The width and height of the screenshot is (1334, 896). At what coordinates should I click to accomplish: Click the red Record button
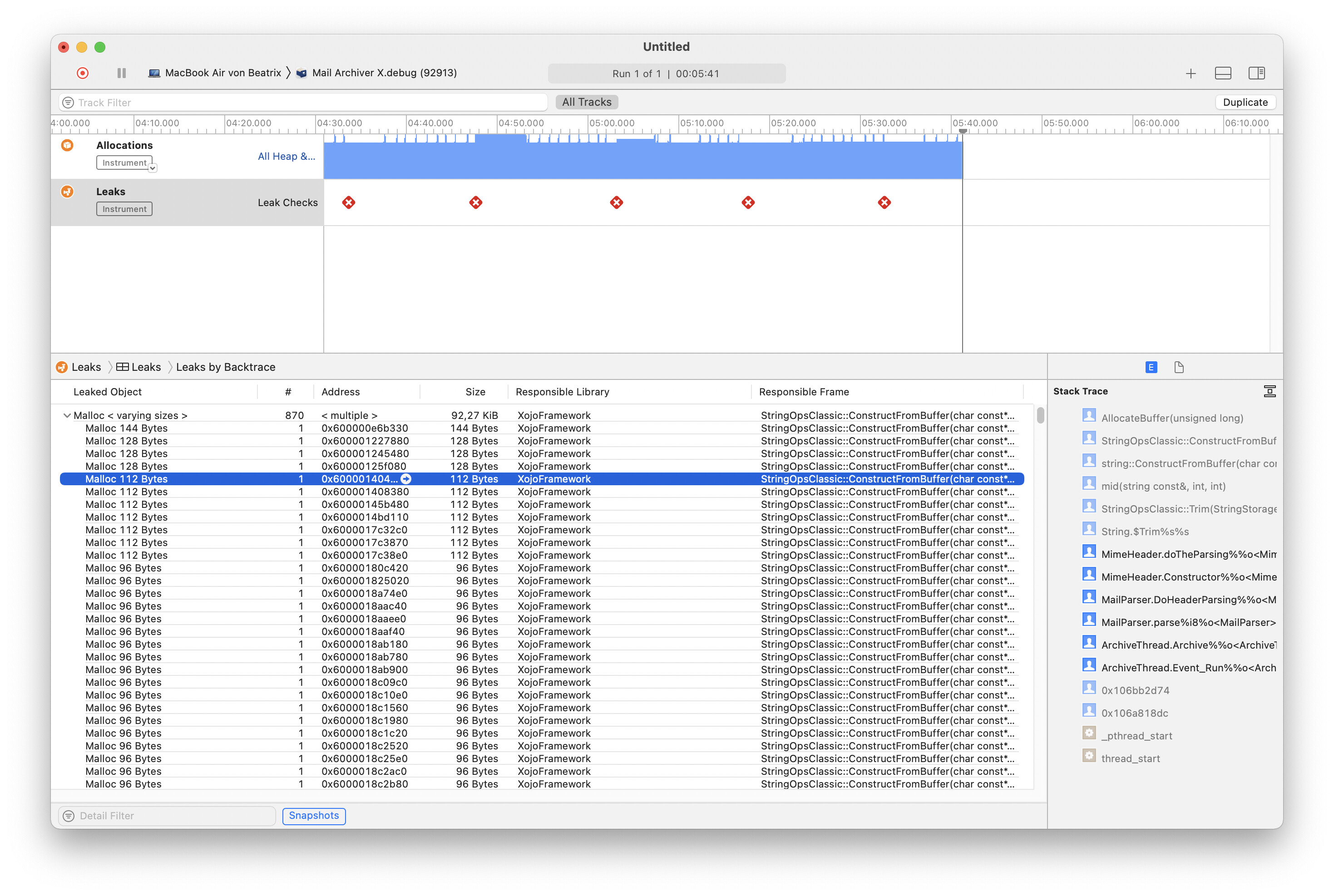point(83,73)
